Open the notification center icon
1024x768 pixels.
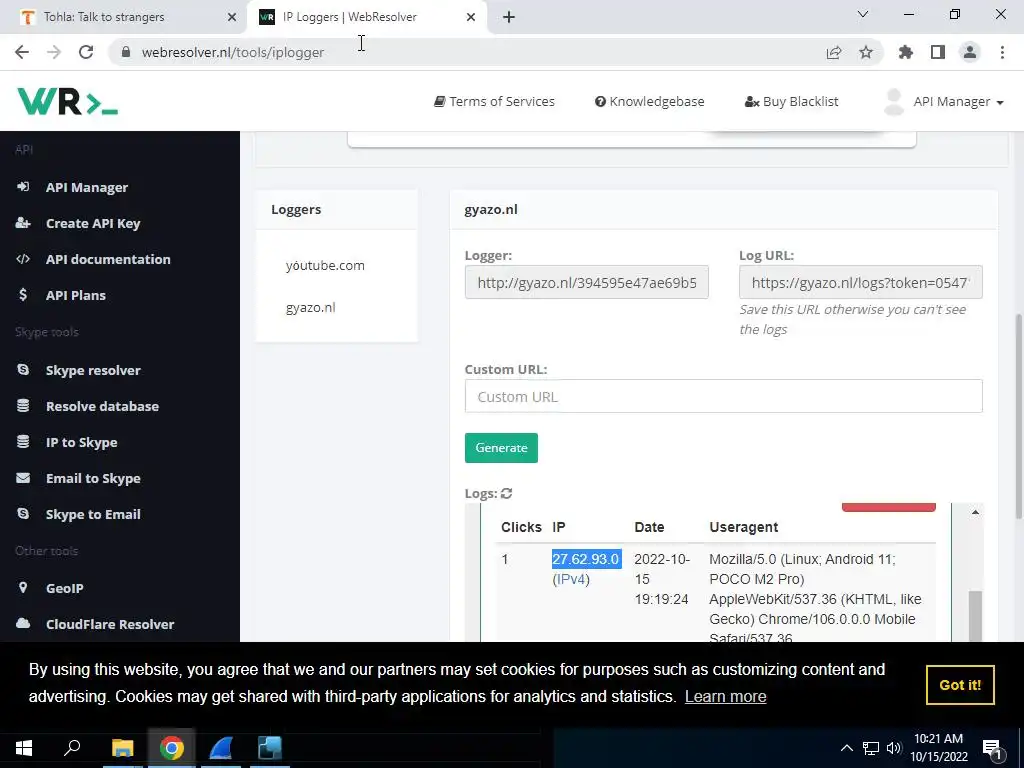992,749
